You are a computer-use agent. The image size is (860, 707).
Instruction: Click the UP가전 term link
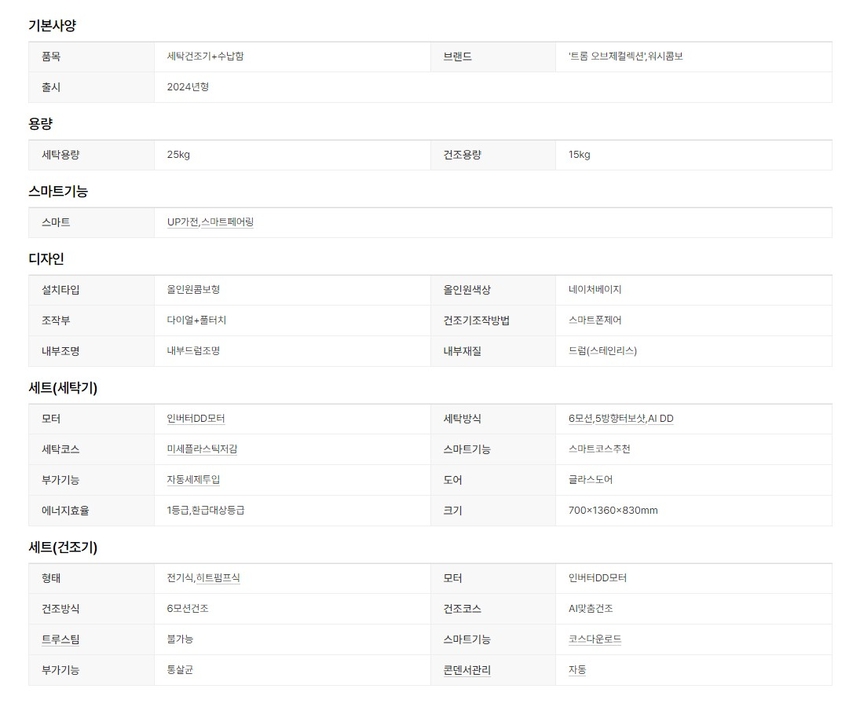[182, 222]
